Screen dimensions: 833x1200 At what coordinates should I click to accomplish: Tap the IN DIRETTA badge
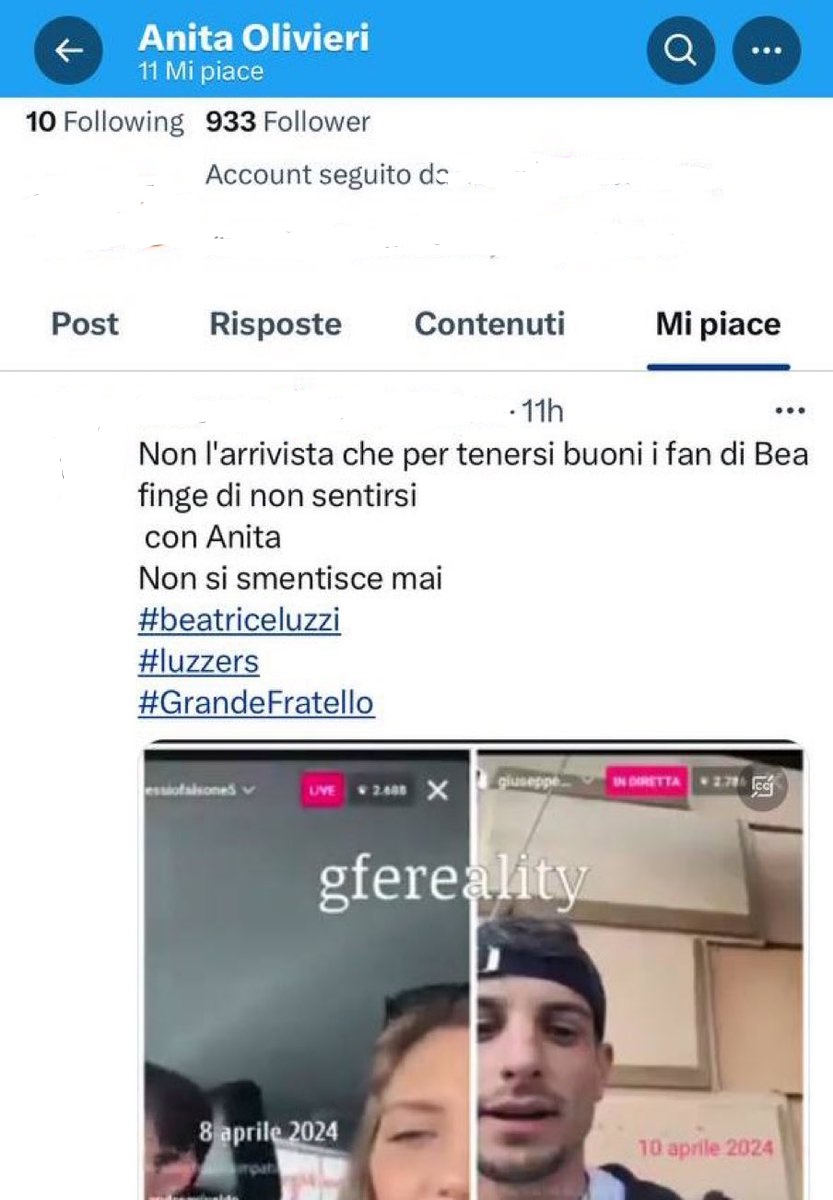(647, 781)
